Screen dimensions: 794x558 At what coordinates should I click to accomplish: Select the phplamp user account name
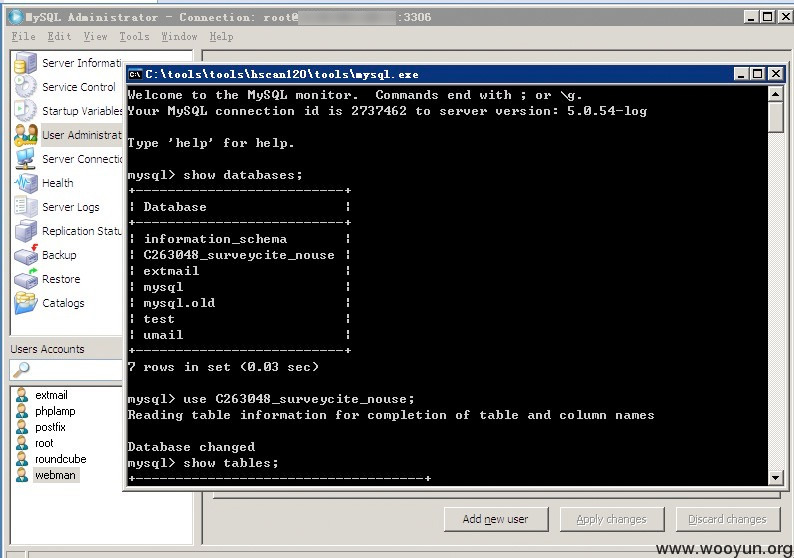coord(55,411)
